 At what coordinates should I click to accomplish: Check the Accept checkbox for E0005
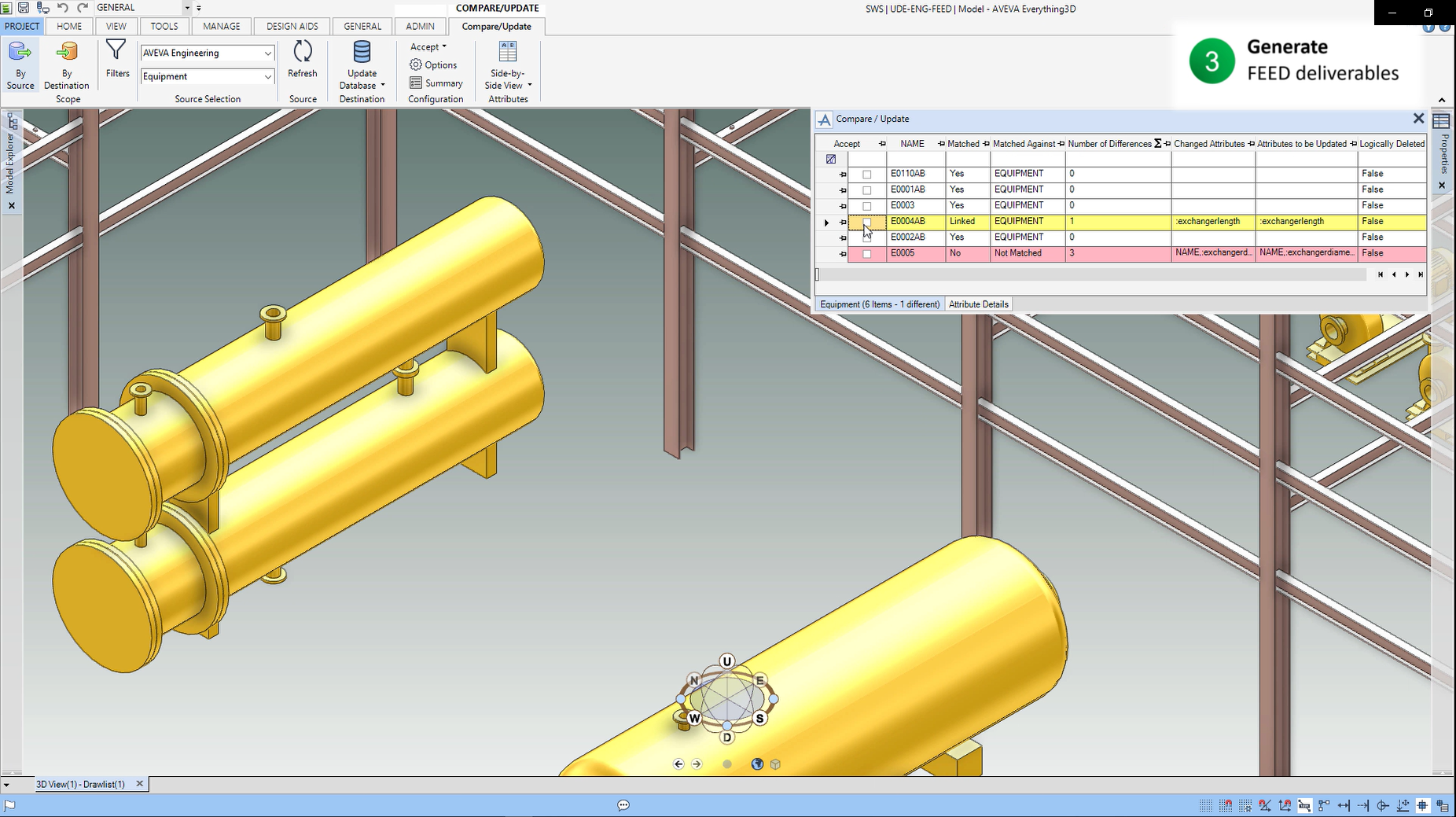click(x=867, y=254)
